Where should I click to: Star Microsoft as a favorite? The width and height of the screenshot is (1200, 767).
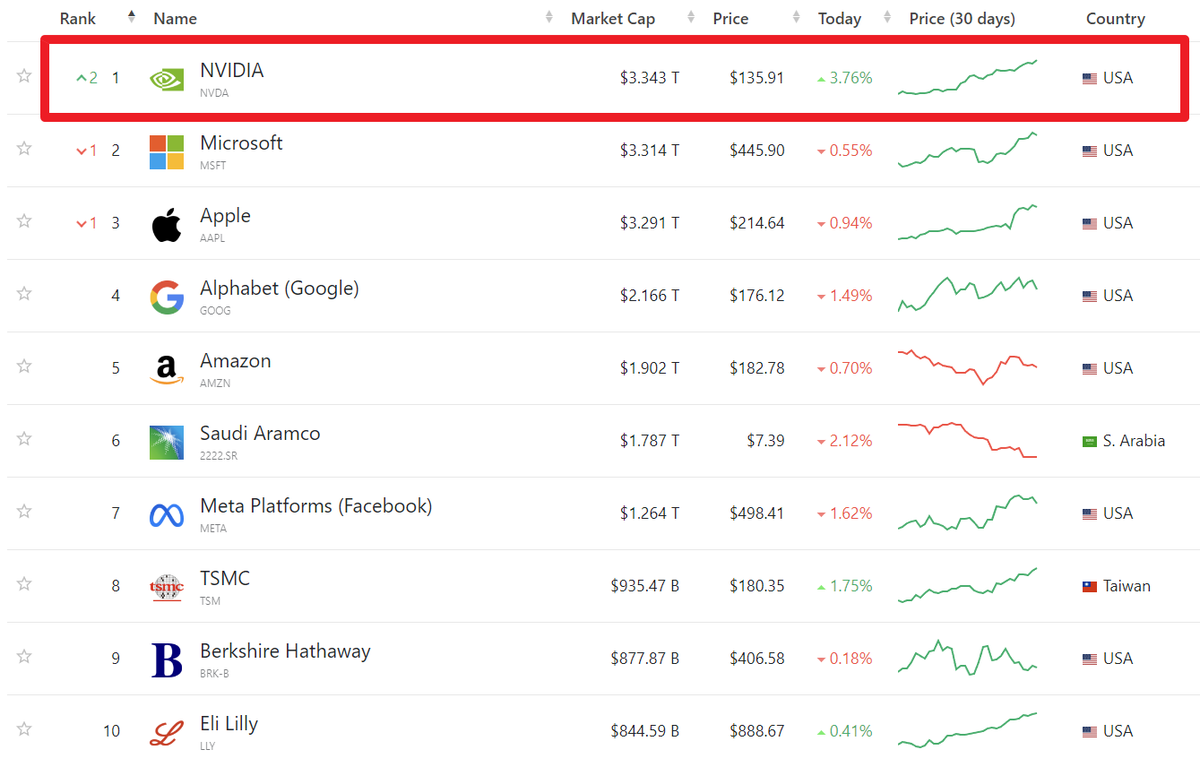click(24, 149)
